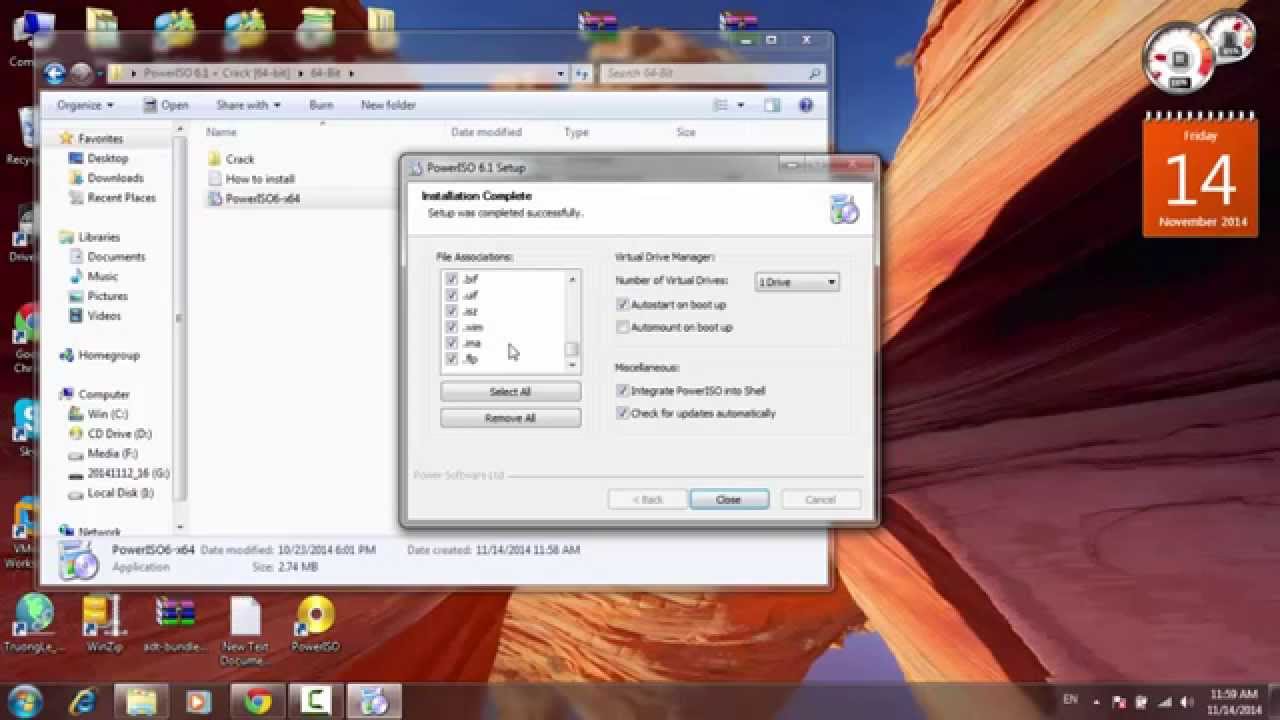This screenshot has width=1280, height=720.
Task: Change view using Explorer's view icon
Action: click(x=721, y=105)
